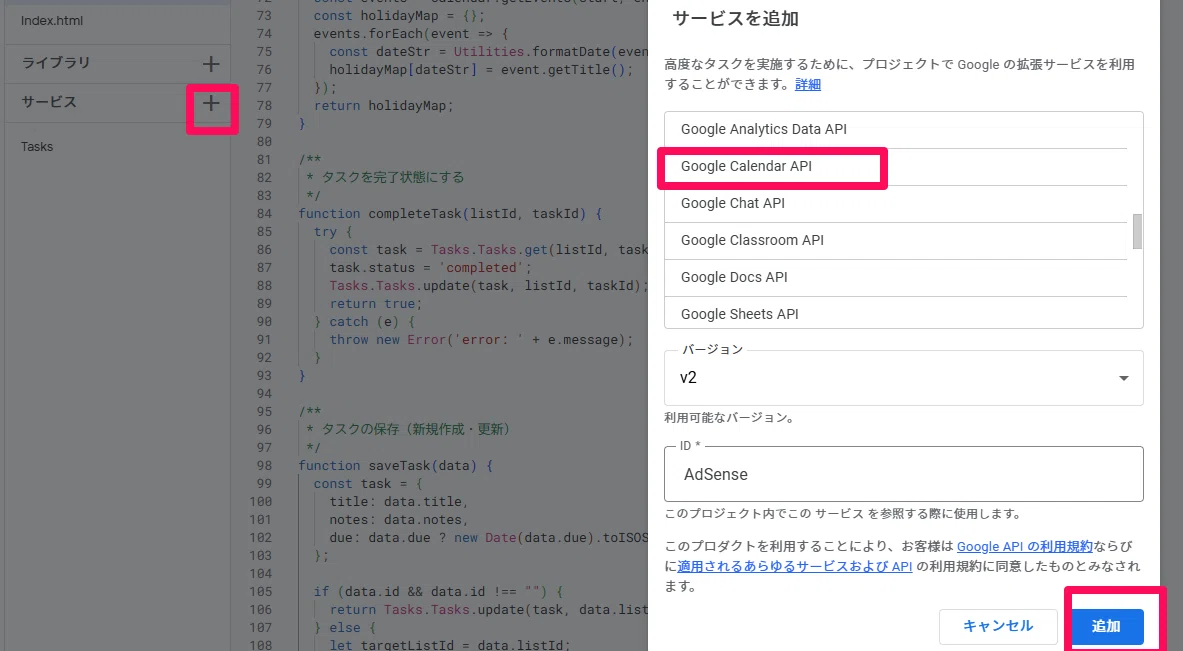Choose Google Chat API from list

[896, 204]
